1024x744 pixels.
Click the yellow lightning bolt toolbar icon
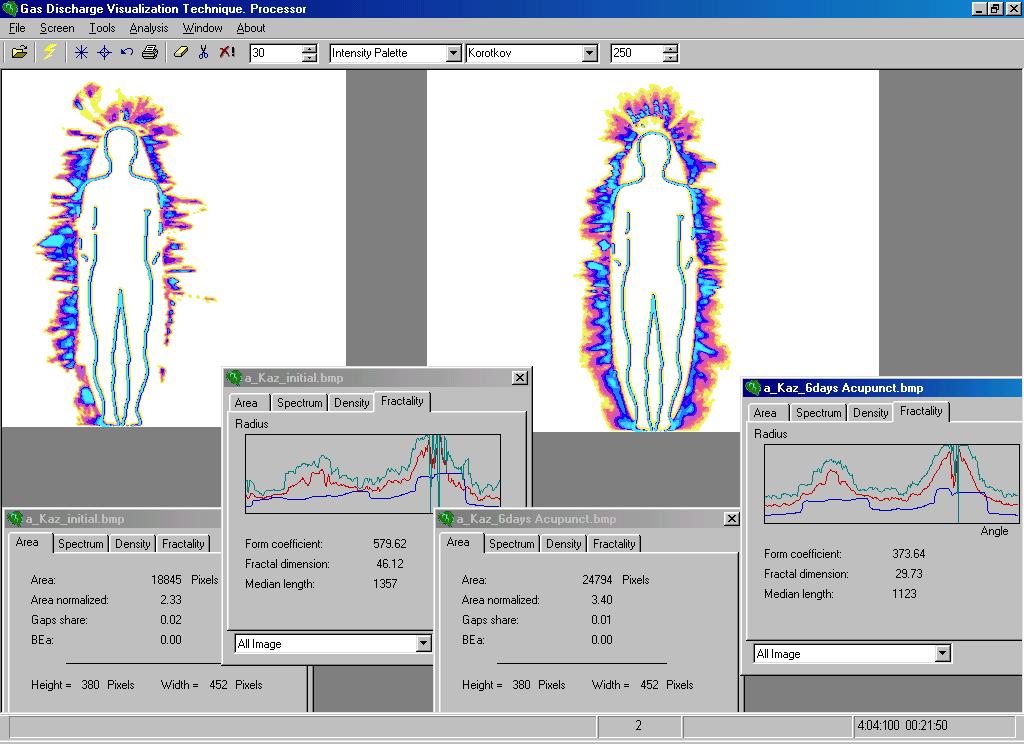pos(50,53)
